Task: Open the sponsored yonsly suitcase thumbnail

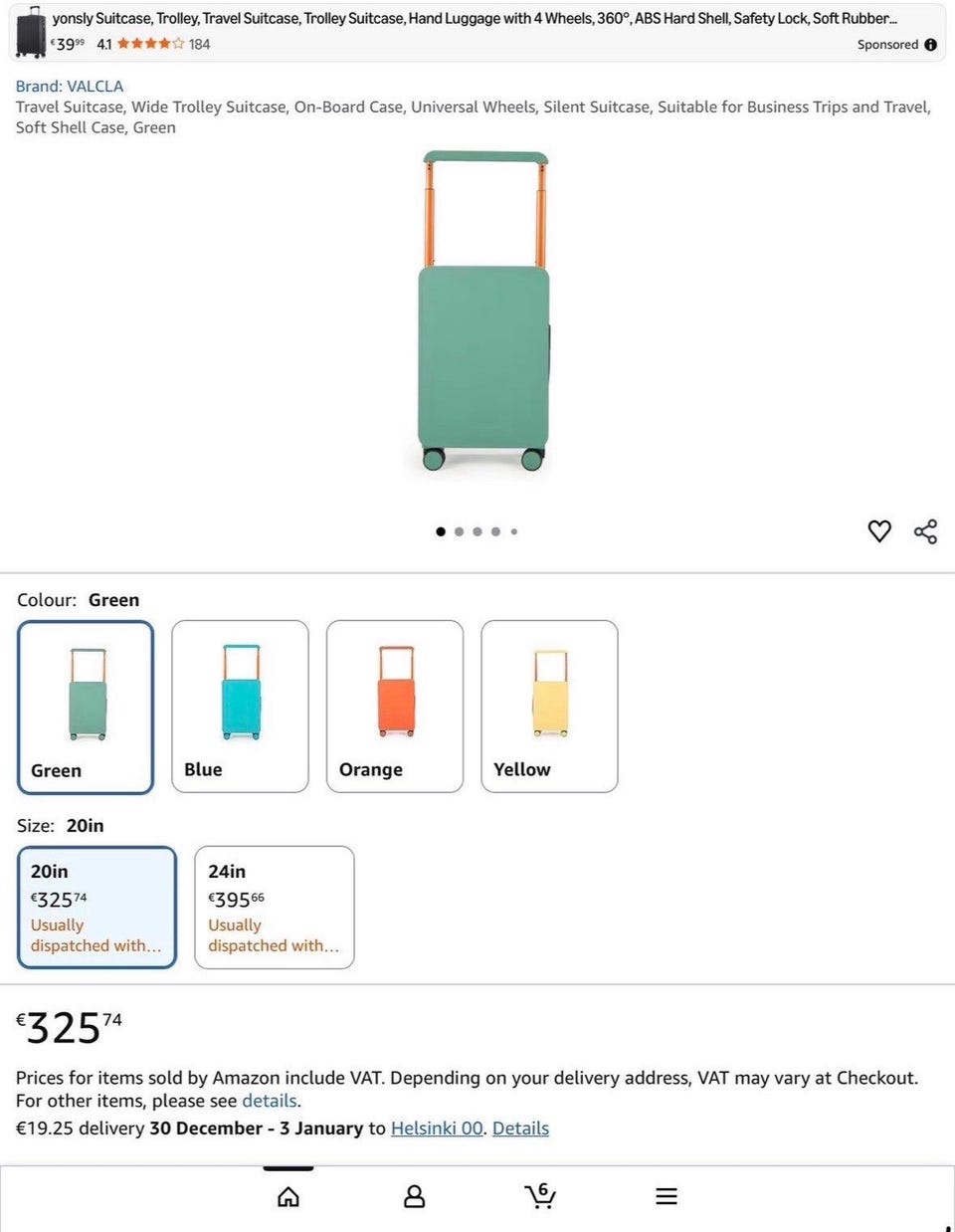Action: (x=32, y=32)
